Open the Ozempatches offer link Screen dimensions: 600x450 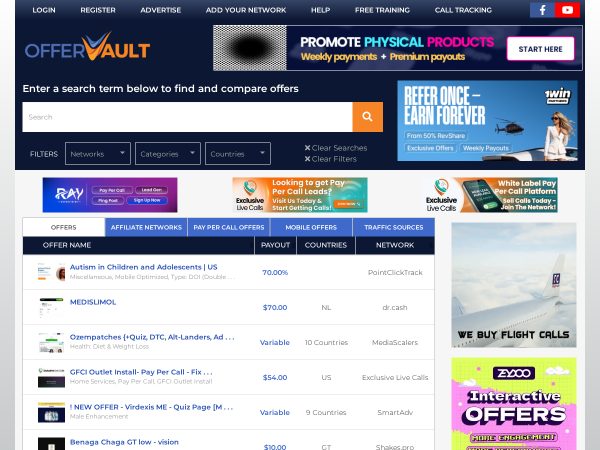[152, 337]
